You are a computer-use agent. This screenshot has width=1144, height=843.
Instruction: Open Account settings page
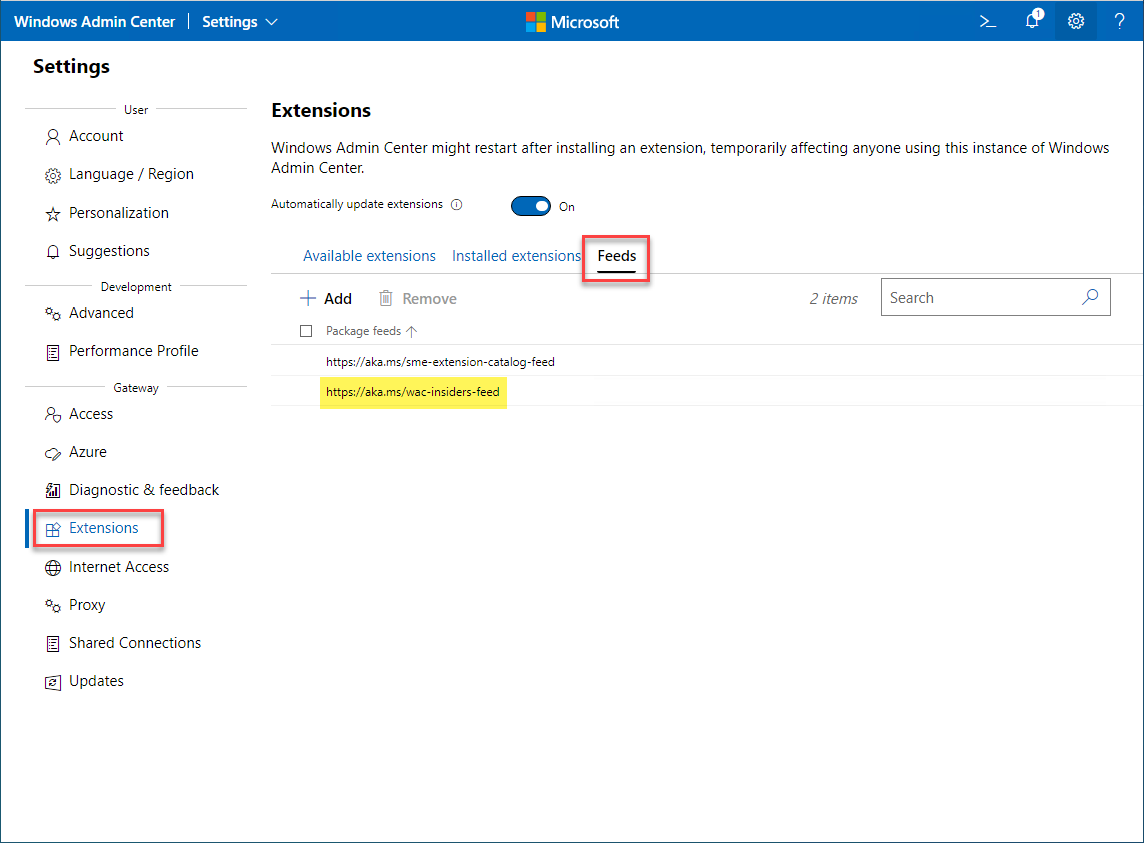coord(96,136)
